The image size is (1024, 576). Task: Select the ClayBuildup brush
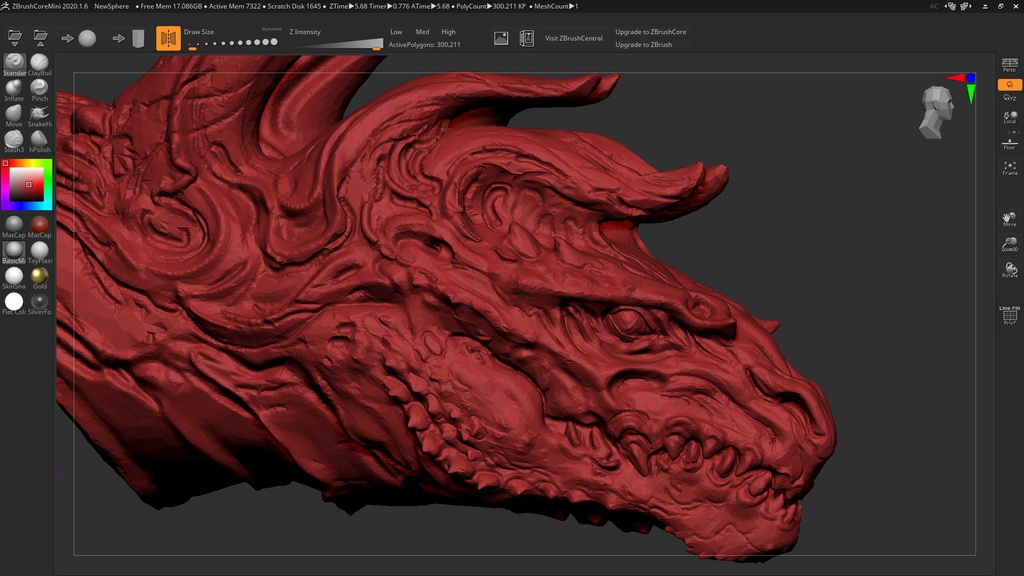(39, 65)
